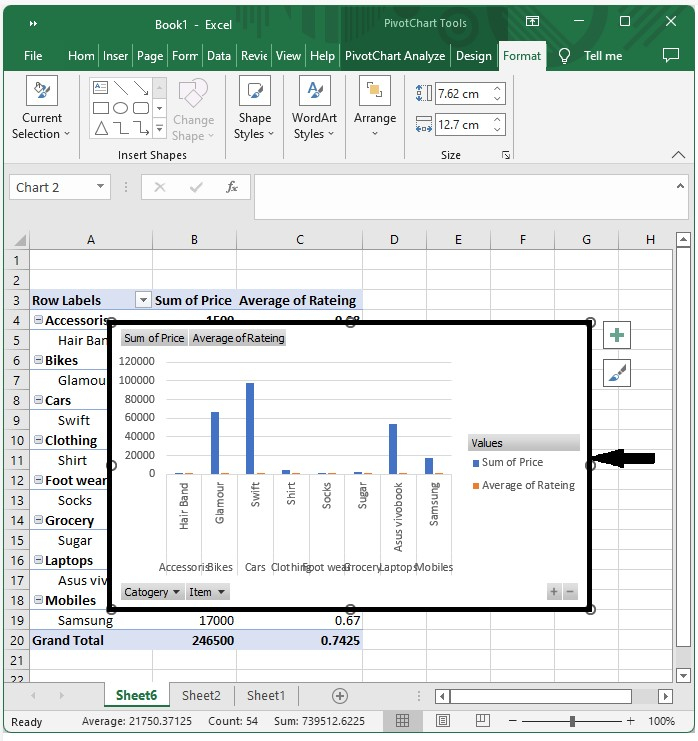Select the oval shape

(x=121, y=108)
